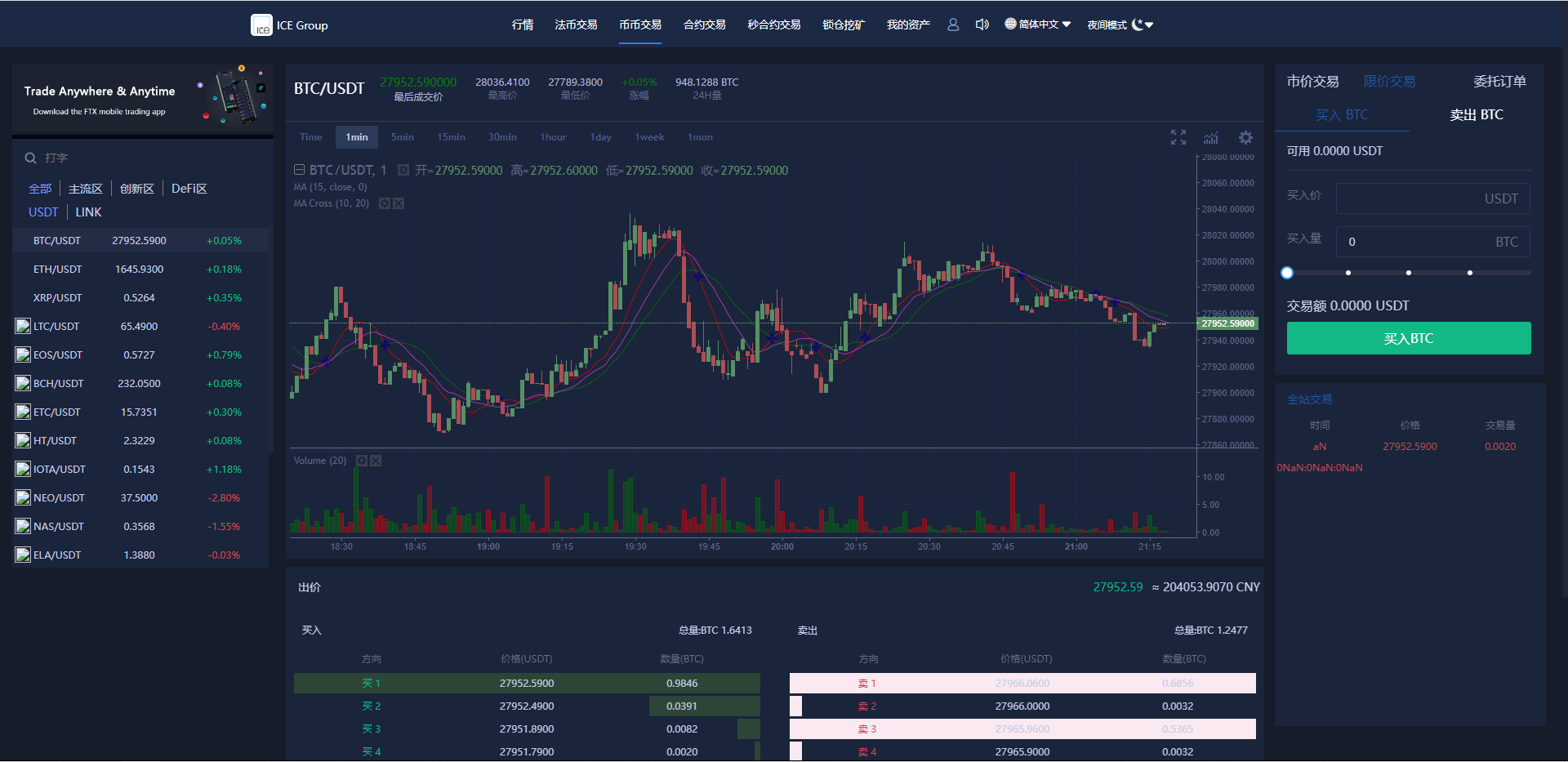Open the 夜间模式 theme dropdown
1568x762 pixels.
click(1120, 25)
